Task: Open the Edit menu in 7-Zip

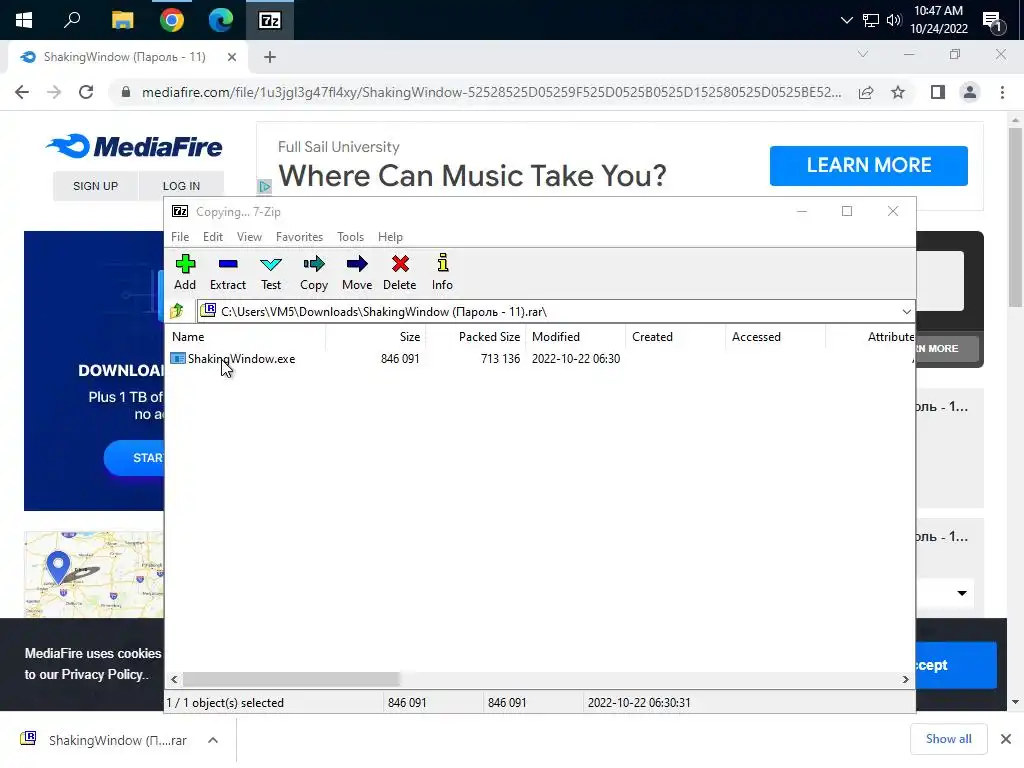Action: tap(213, 236)
